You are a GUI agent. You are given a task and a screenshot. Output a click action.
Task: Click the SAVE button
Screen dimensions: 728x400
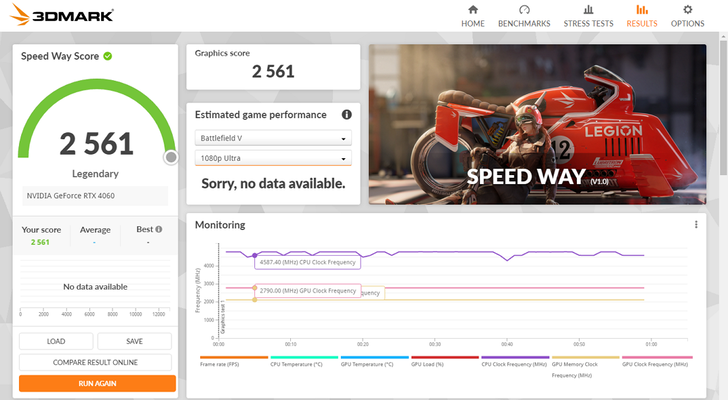[x=134, y=341]
